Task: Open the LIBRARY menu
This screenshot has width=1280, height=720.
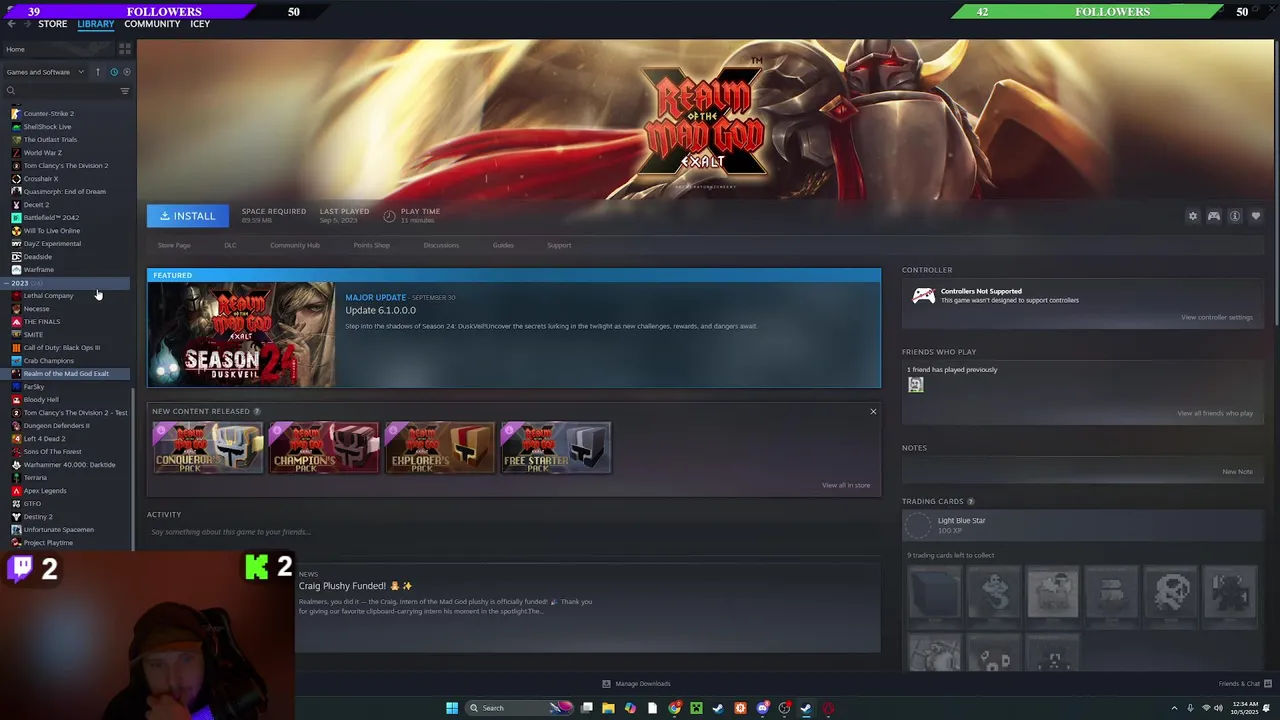Action: tap(96, 24)
